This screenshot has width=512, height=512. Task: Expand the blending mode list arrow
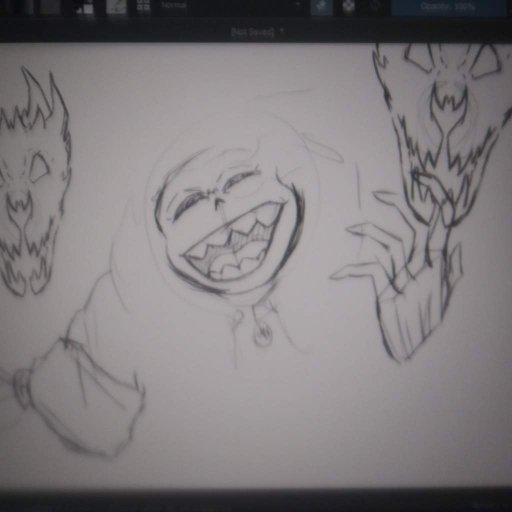[x=298, y=5]
